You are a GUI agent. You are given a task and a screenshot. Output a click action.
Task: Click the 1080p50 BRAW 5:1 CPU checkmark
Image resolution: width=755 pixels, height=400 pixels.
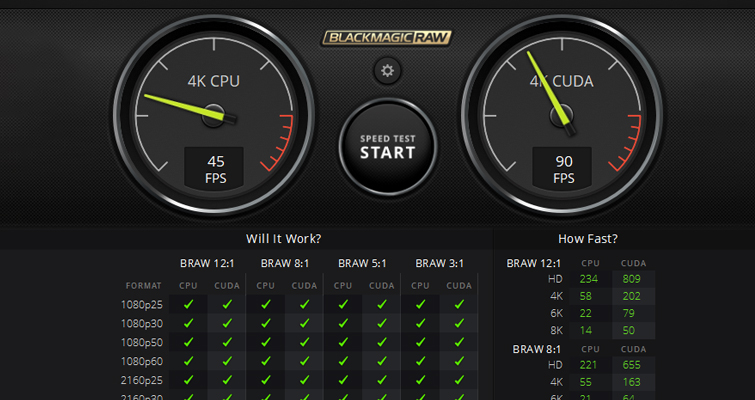coord(343,342)
